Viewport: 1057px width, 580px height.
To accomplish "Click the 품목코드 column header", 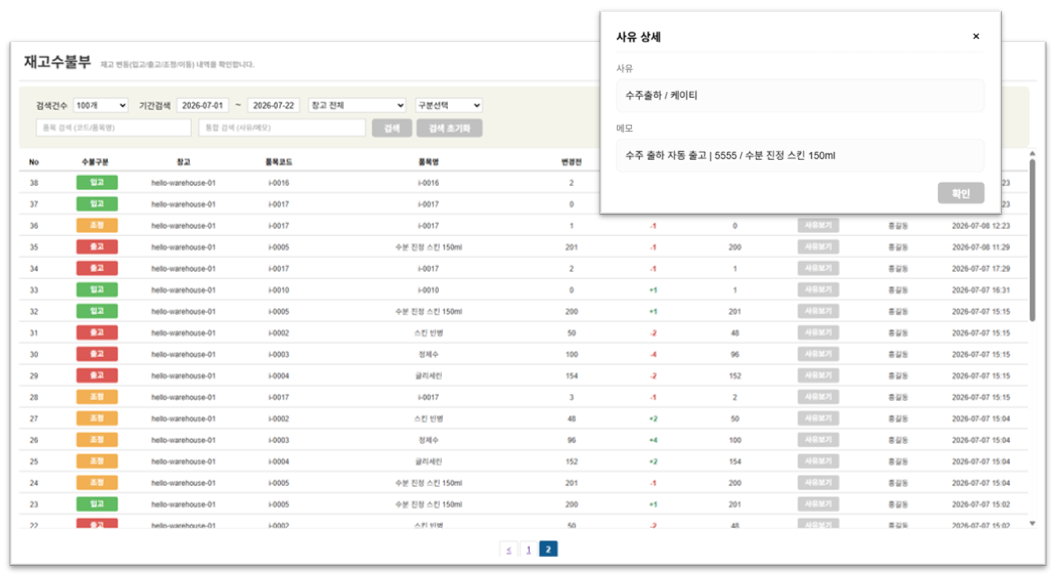I will (278, 162).
